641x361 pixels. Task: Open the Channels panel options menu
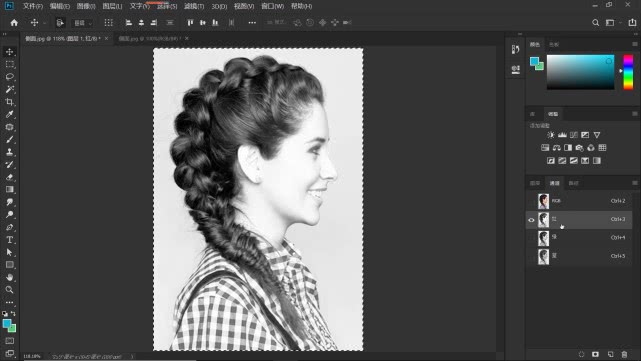click(634, 183)
